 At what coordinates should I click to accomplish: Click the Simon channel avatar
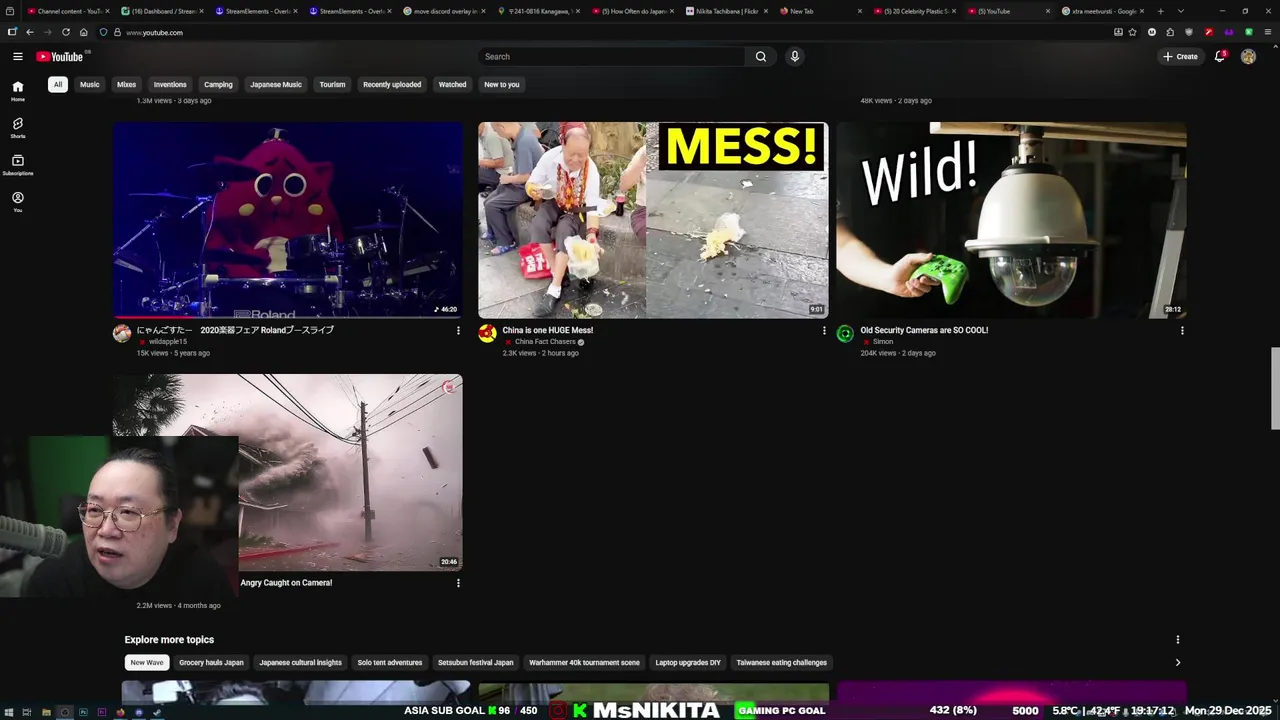(845, 334)
